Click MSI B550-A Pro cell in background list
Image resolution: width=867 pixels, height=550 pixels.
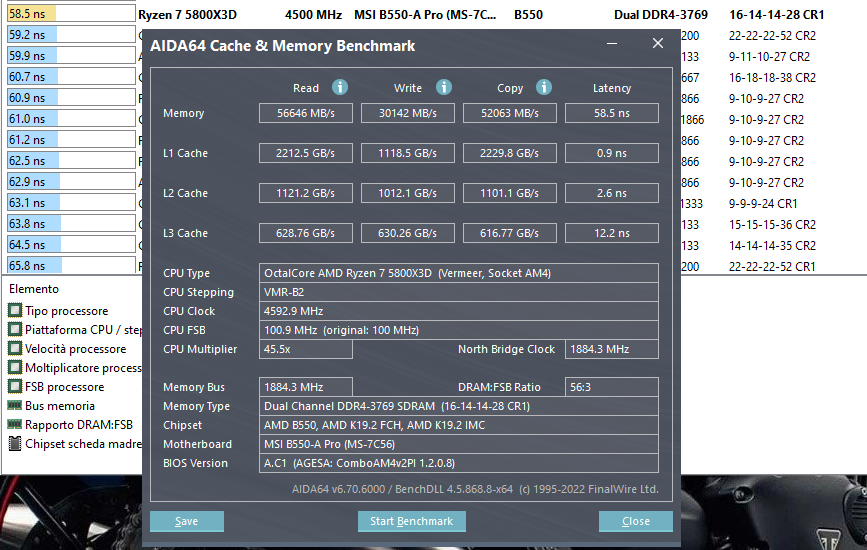coord(425,14)
